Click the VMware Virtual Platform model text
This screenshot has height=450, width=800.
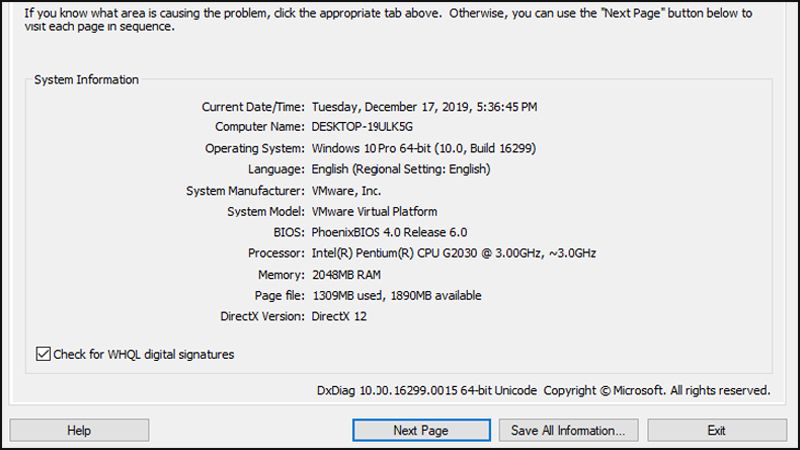pyautogui.click(x=374, y=211)
